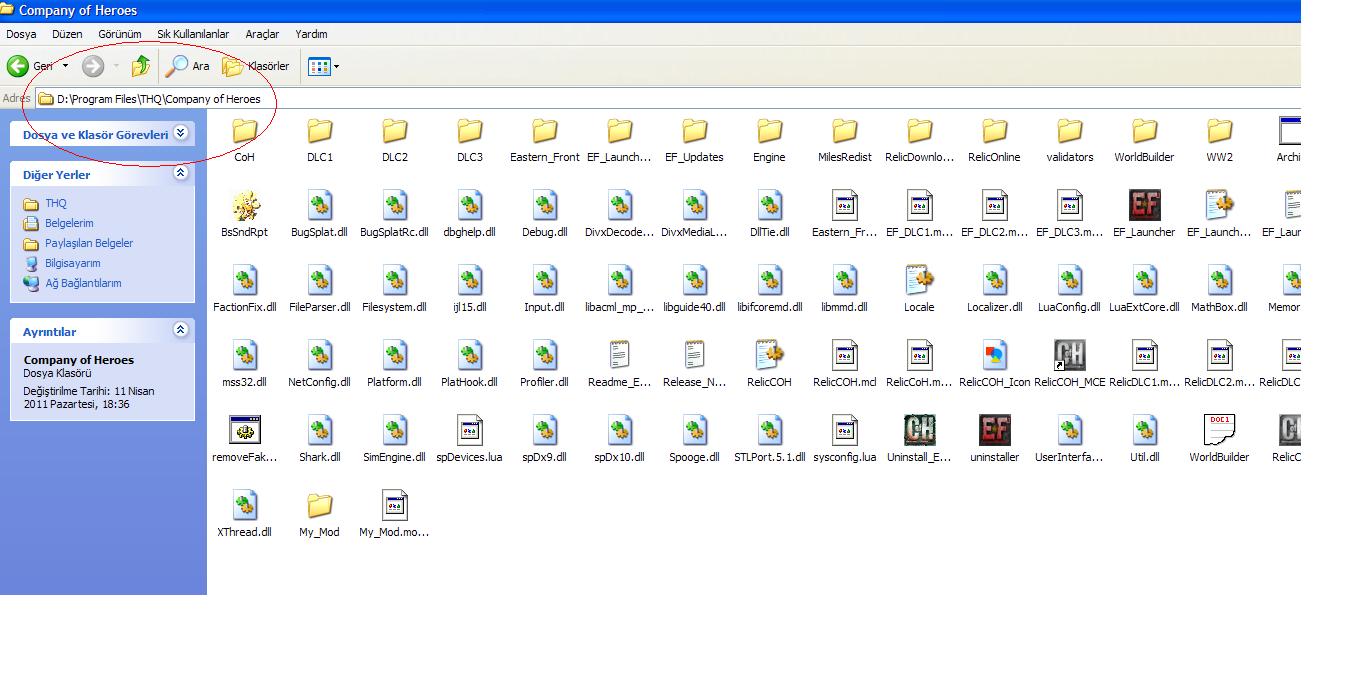Select the validators folder
Screen dimensions: 1360x691
click(x=1069, y=140)
